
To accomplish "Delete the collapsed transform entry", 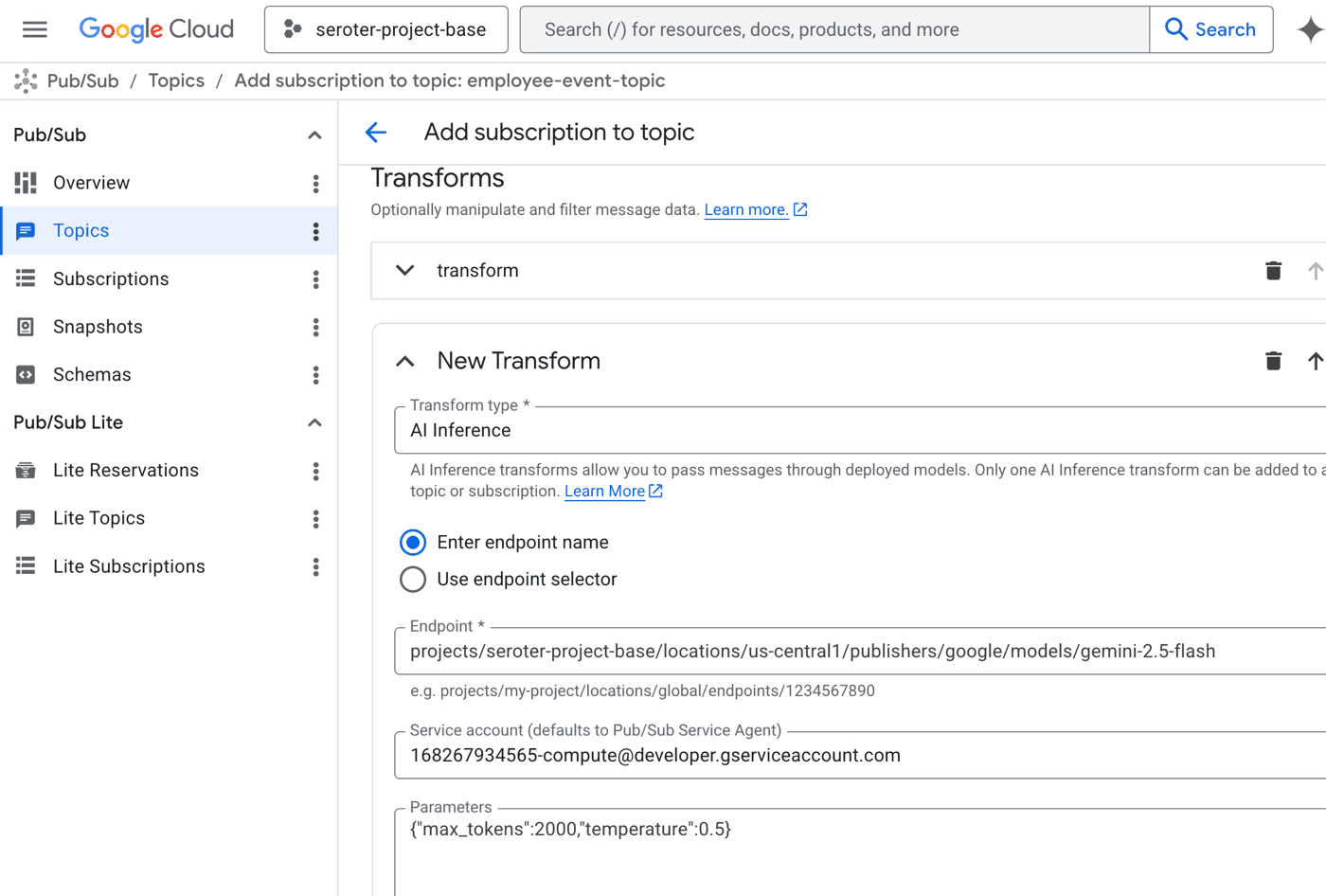I will [1273, 271].
